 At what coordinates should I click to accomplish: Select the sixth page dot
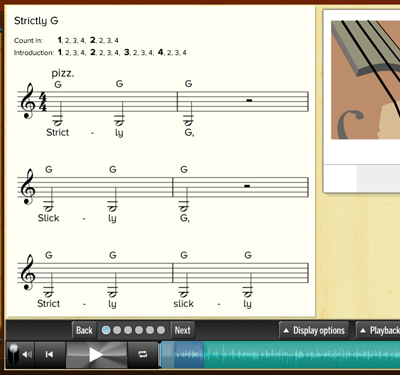pos(161,330)
